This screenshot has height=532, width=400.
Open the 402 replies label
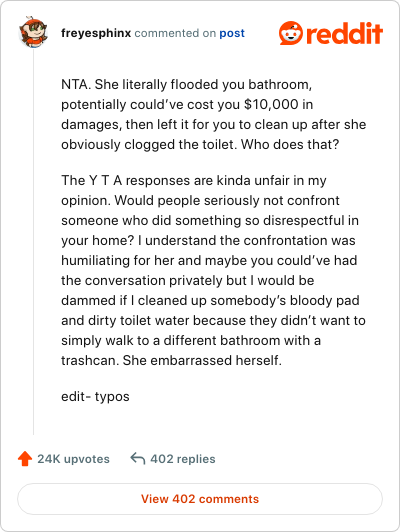183,459
